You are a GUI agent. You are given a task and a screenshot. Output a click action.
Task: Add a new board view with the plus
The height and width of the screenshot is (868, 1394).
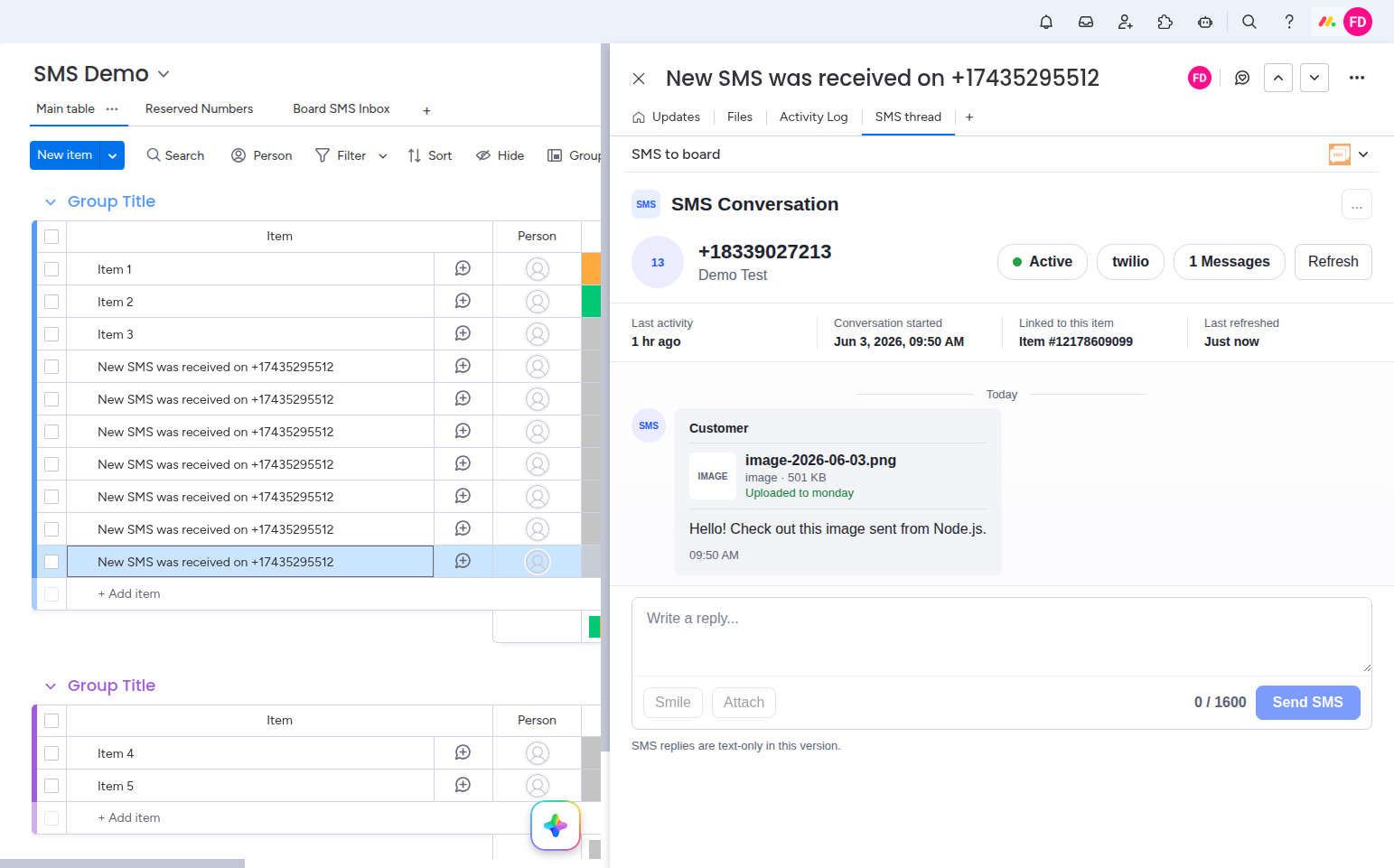[x=426, y=110]
